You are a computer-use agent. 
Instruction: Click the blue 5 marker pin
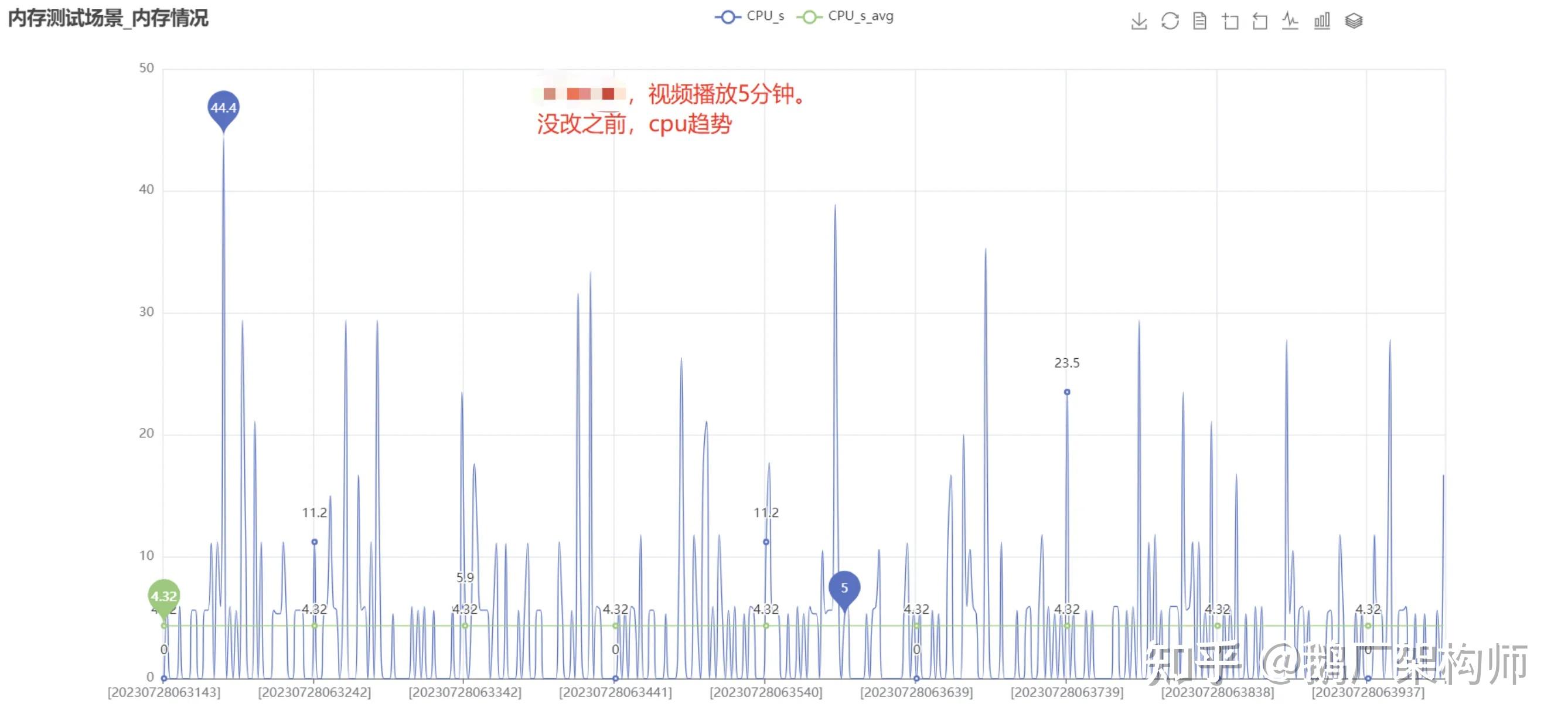coord(844,587)
